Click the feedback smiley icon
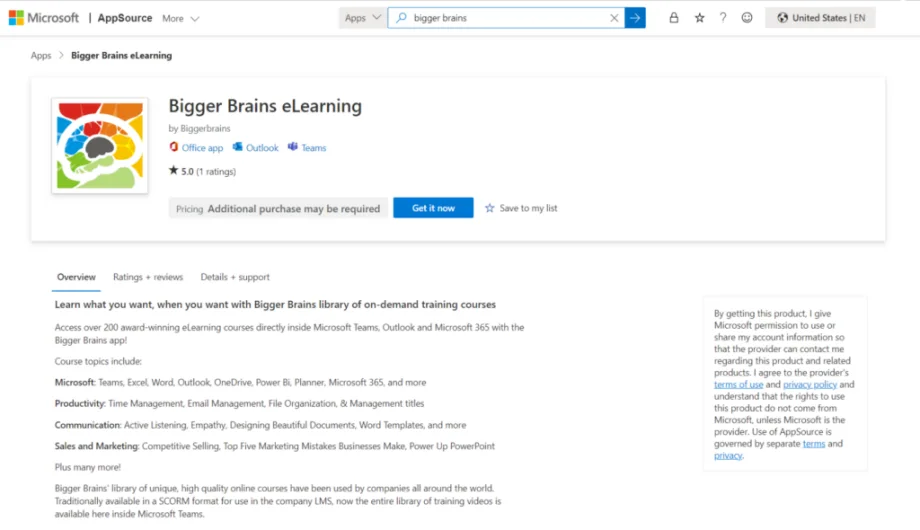This screenshot has width=920, height=530. (747, 18)
